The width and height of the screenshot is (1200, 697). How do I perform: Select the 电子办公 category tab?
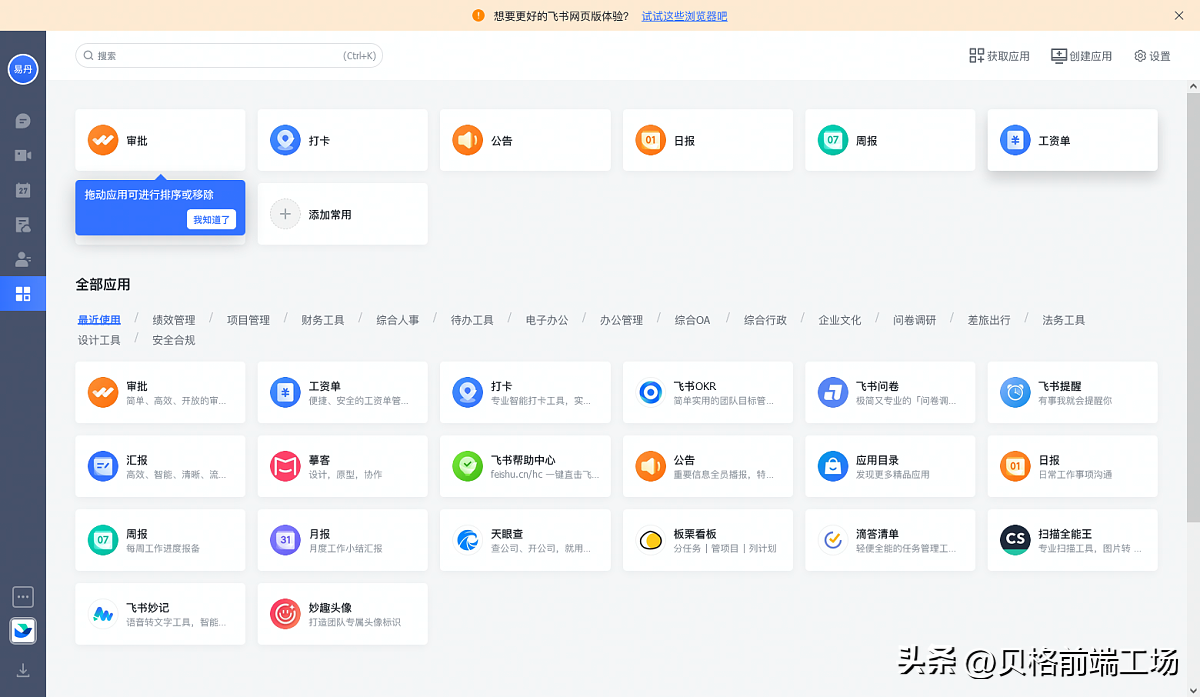tap(547, 320)
